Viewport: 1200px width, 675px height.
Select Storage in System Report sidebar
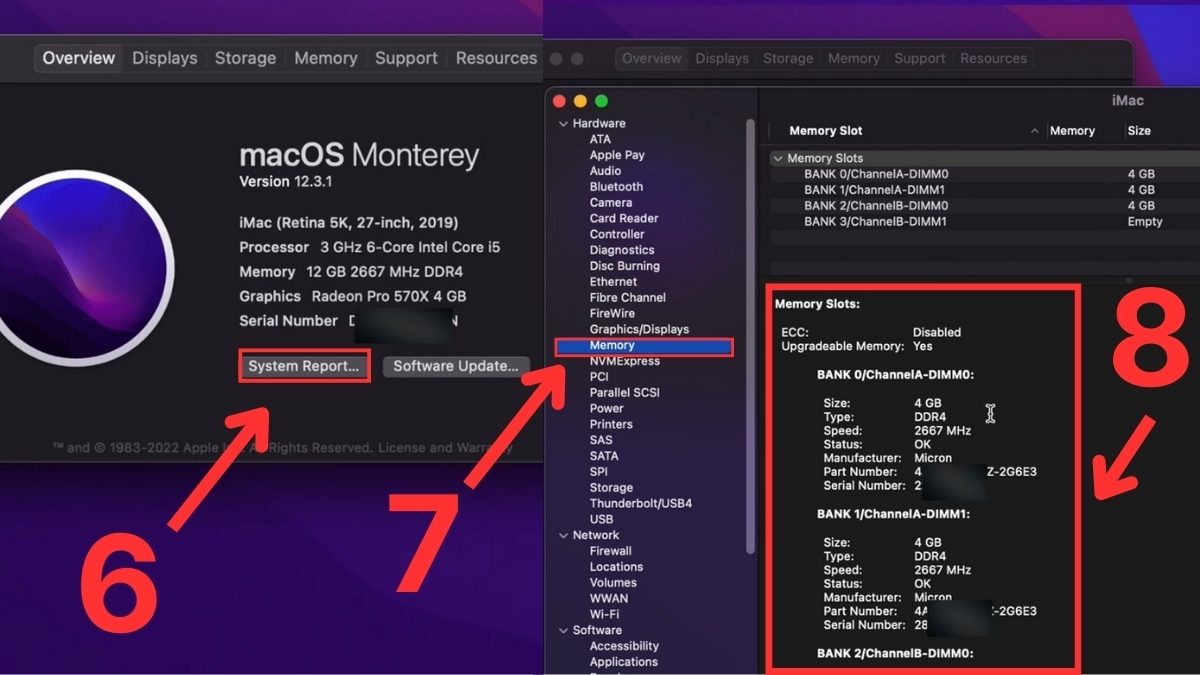(x=611, y=488)
